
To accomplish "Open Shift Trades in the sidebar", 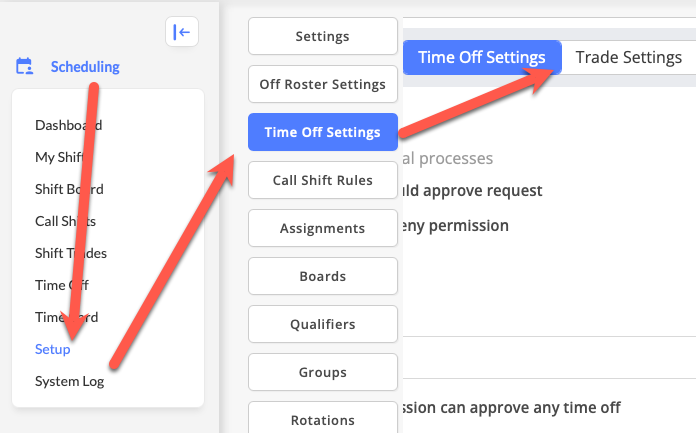I will click(x=70, y=253).
